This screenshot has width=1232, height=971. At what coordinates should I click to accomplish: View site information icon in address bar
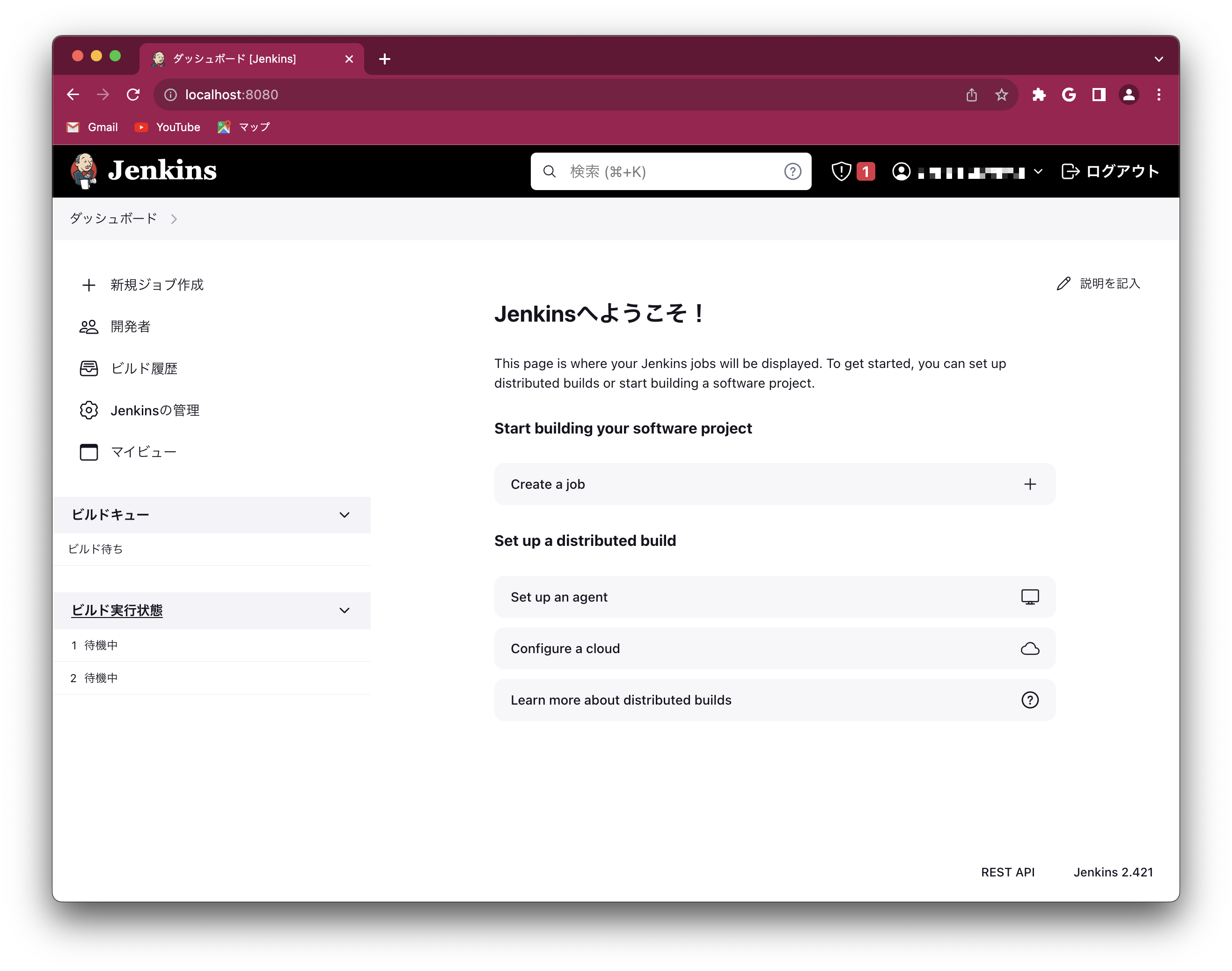[x=170, y=95]
